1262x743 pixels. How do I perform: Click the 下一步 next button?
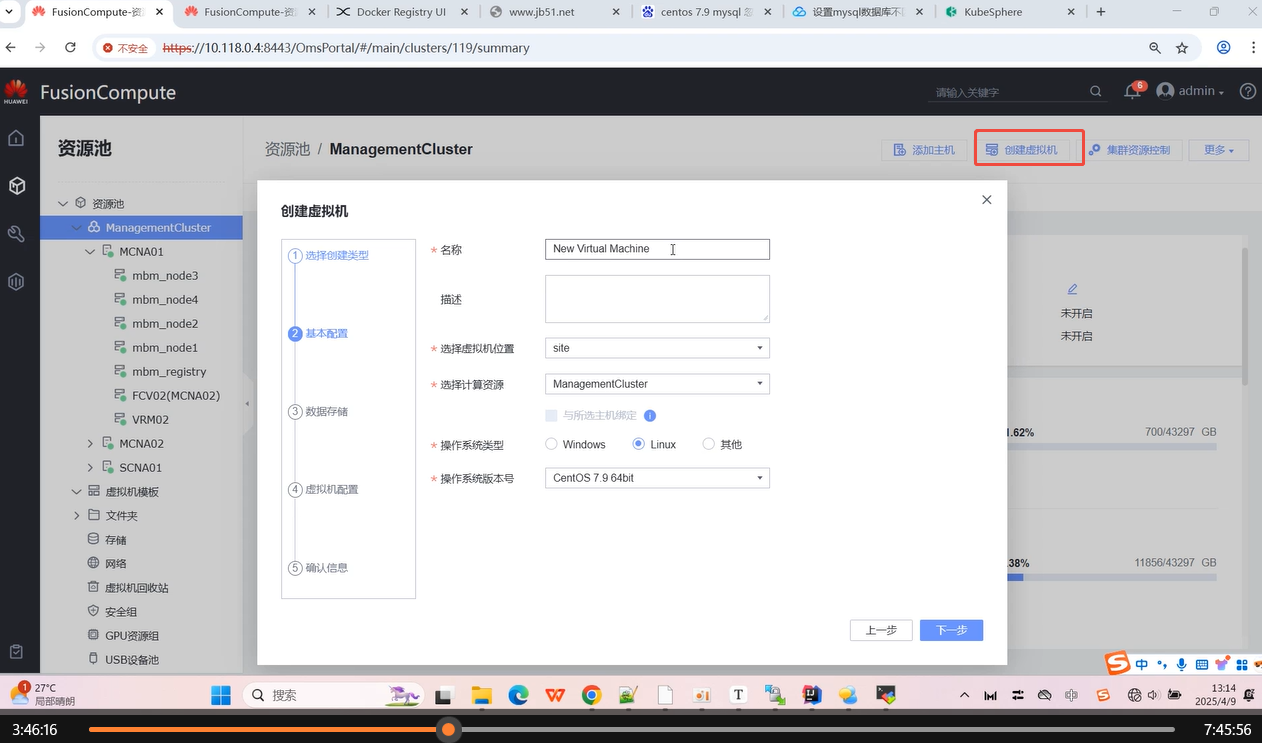click(951, 630)
